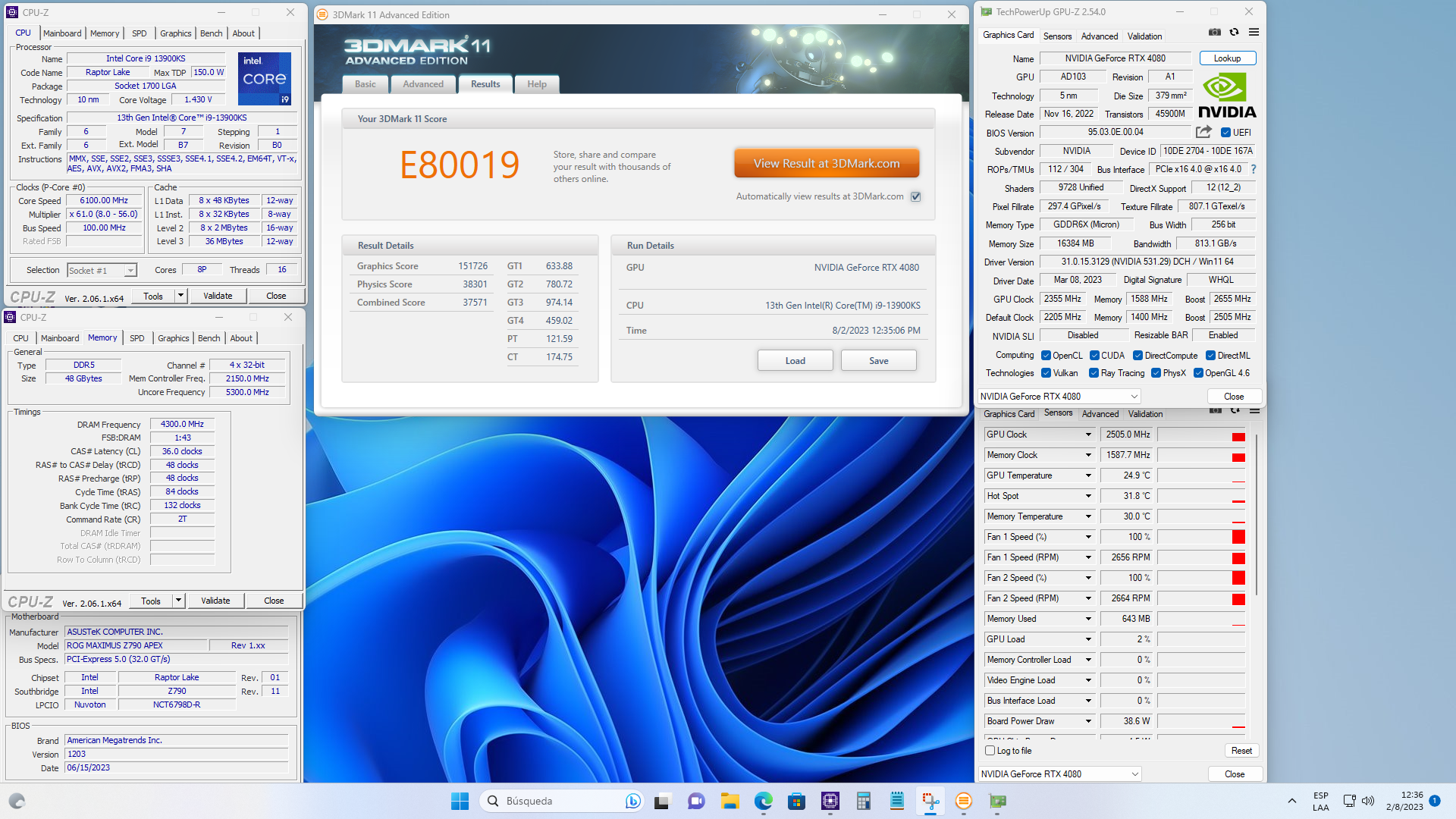The width and height of the screenshot is (1456, 819).
Task: Open the GPU selector dropdown in the Graphics Card window
Action: click(1059, 397)
